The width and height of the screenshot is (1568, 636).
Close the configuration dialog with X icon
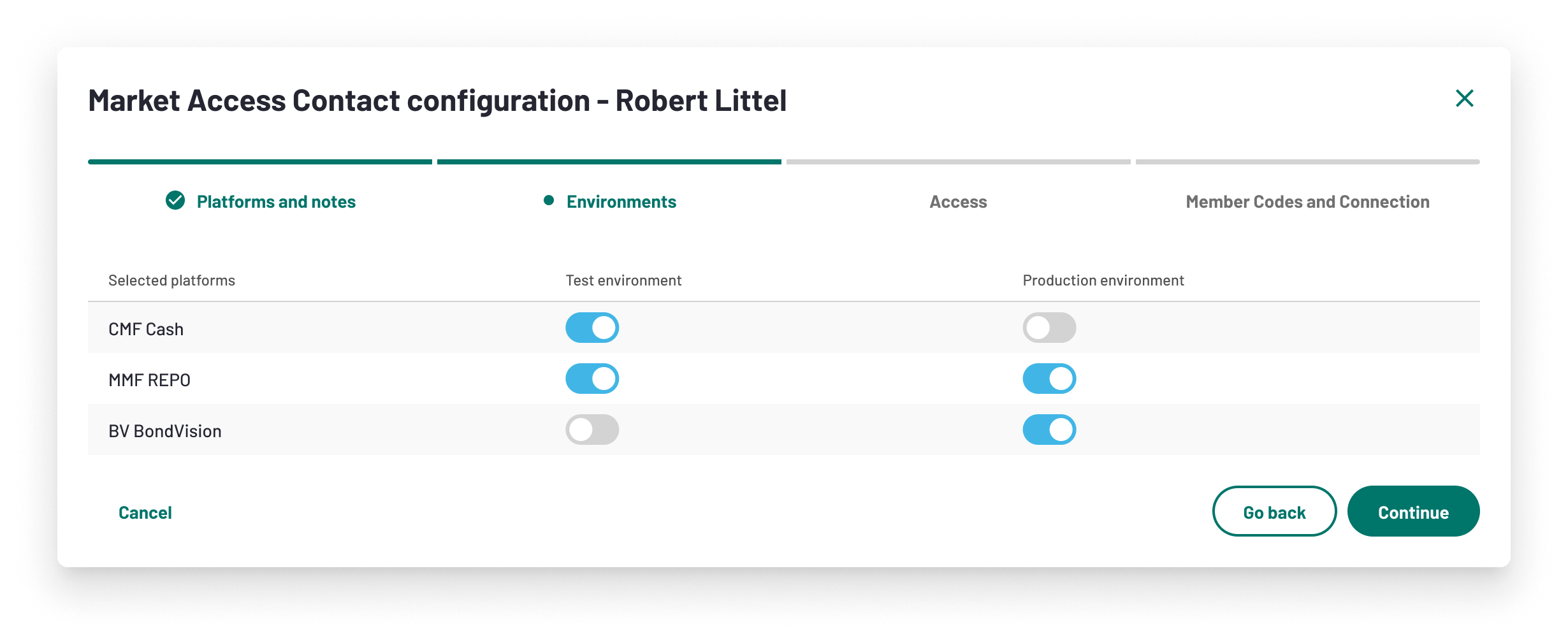[1464, 98]
